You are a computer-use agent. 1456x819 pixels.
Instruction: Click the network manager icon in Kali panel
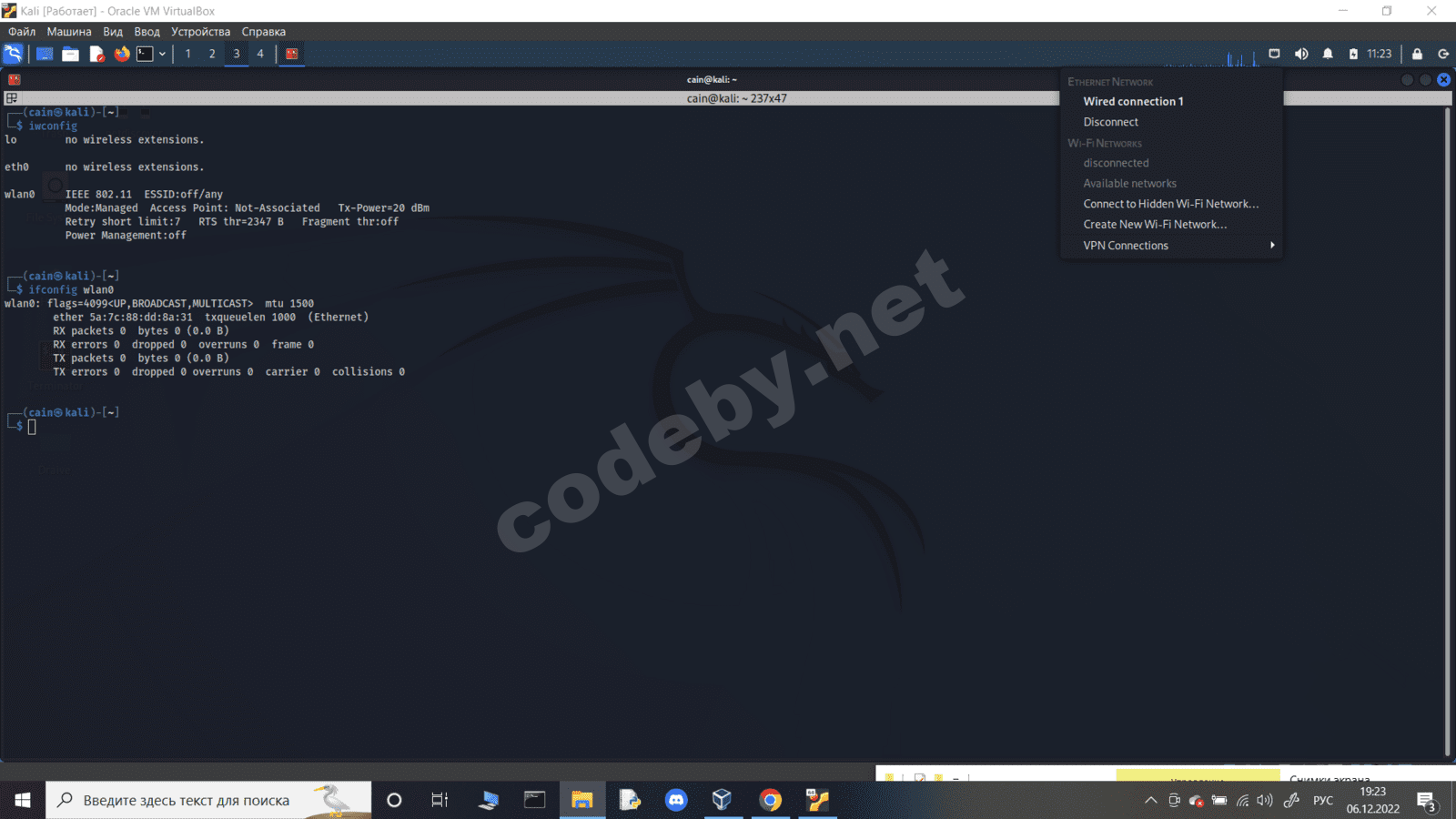[x=1274, y=54]
